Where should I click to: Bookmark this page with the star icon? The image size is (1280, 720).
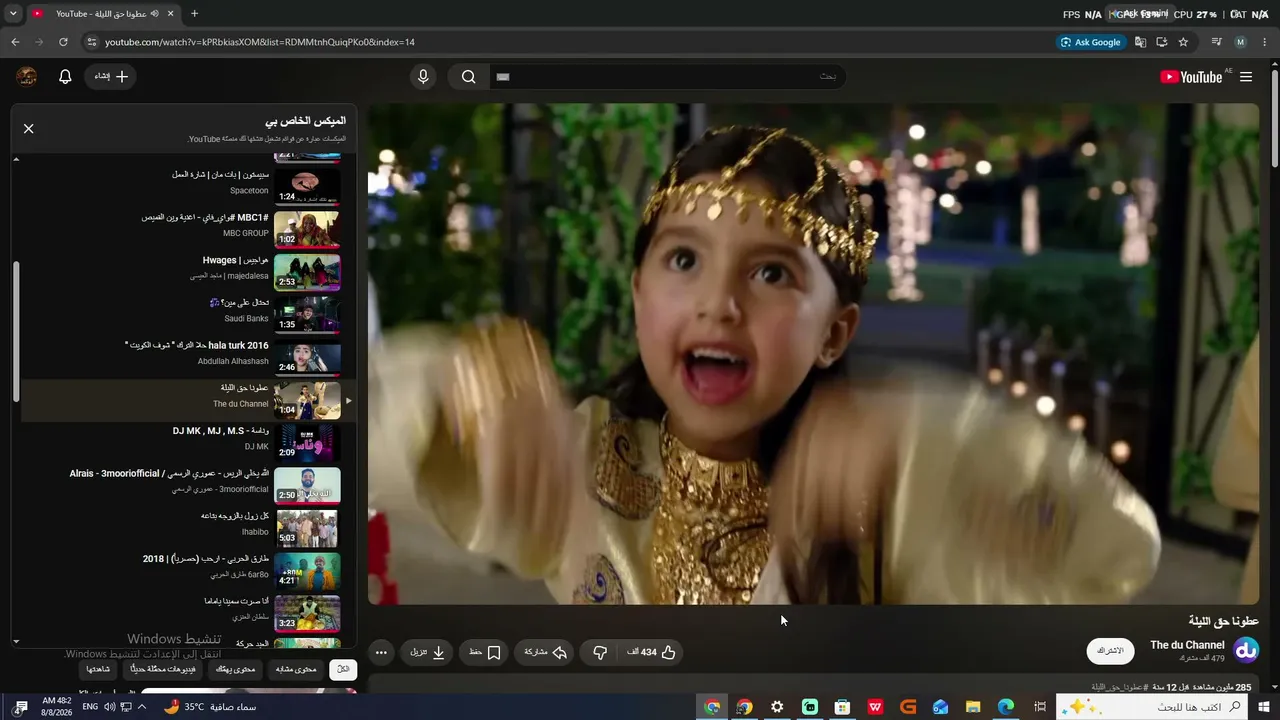click(1184, 42)
